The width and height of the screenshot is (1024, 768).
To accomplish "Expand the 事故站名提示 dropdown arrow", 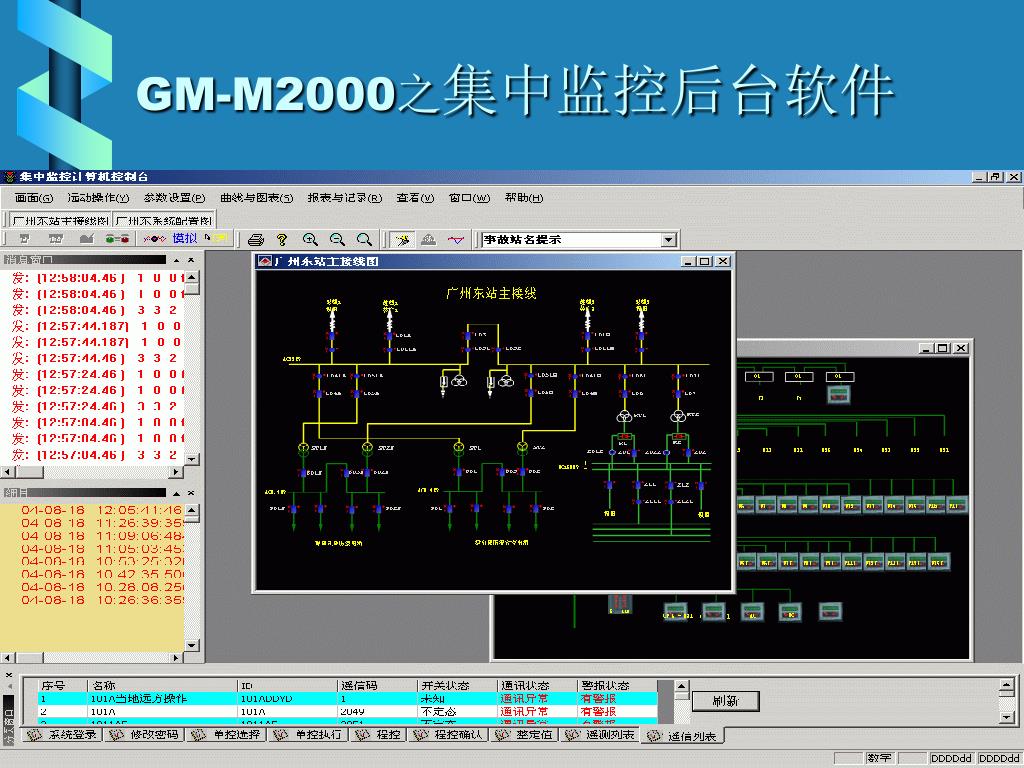I will coord(668,240).
